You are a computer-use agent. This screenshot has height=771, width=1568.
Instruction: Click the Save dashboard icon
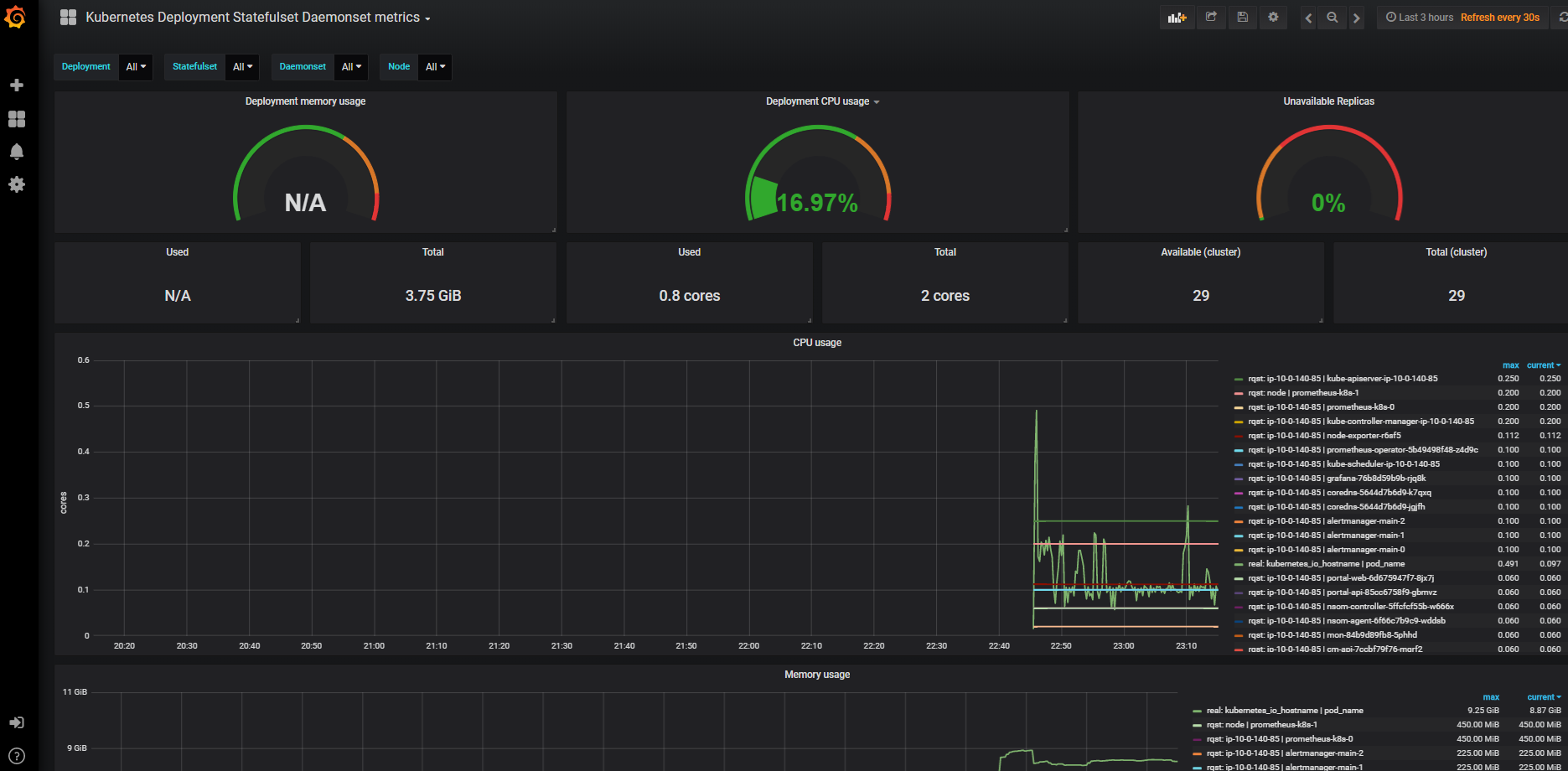point(1243,18)
